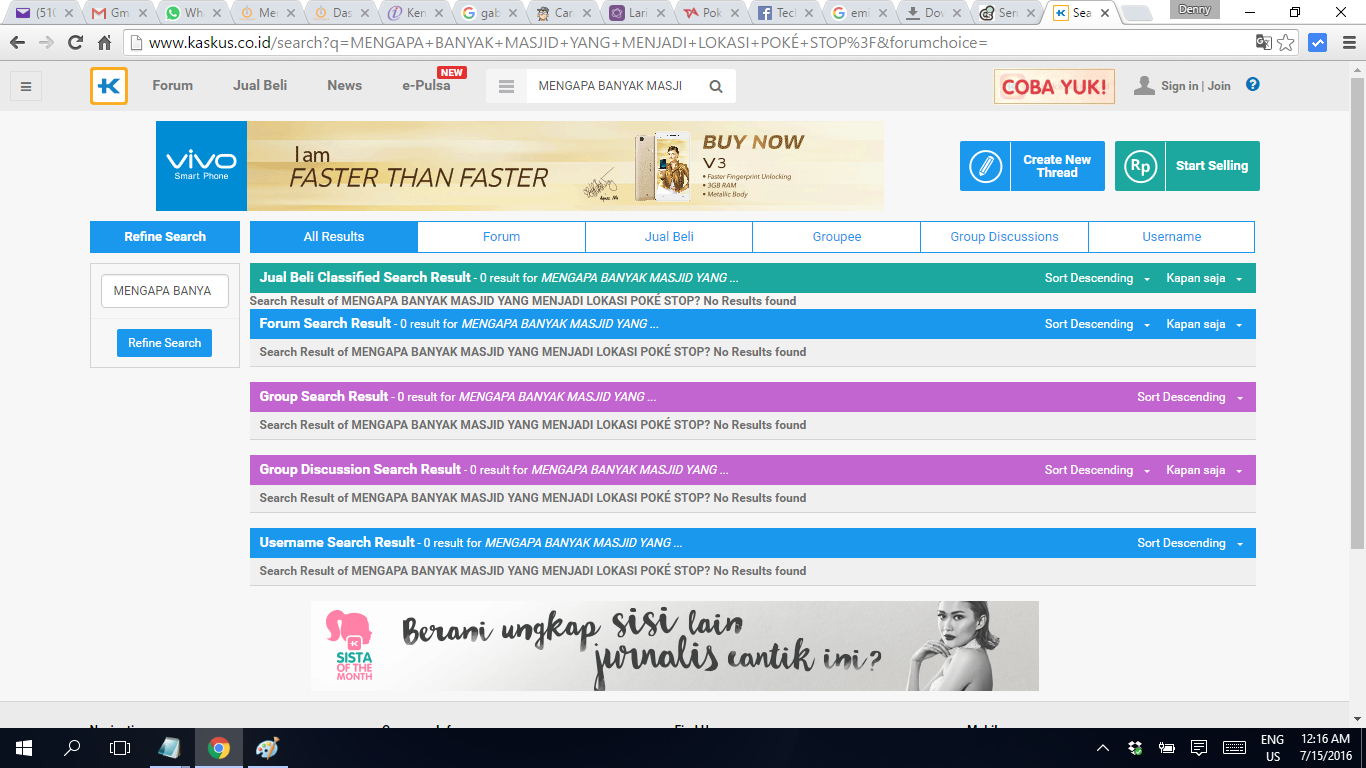Expand Sort Descending in Jual Beli results
This screenshot has height=768, width=1366.
pos(1097,278)
